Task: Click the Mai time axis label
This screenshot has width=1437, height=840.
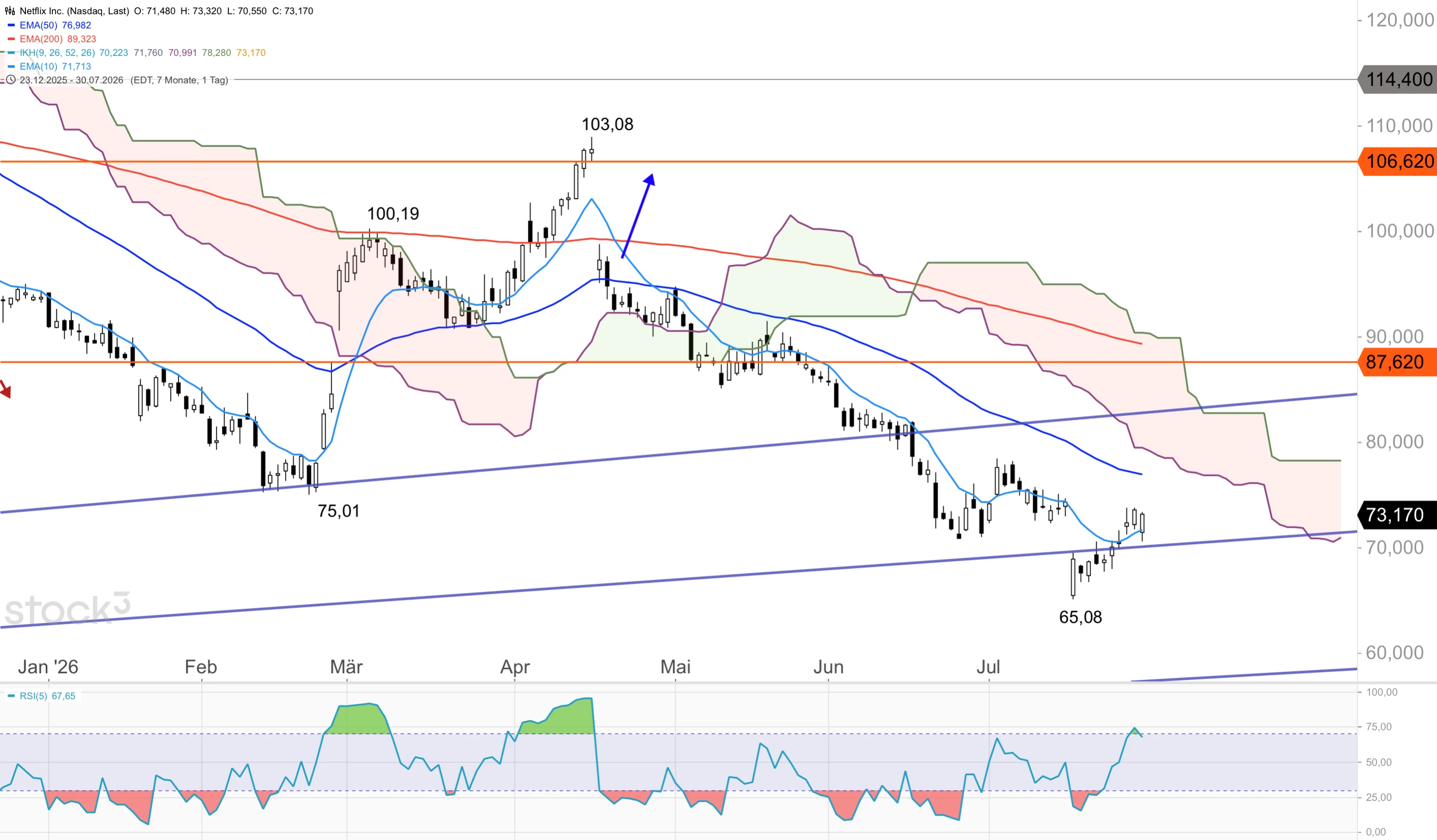Action: point(676,667)
